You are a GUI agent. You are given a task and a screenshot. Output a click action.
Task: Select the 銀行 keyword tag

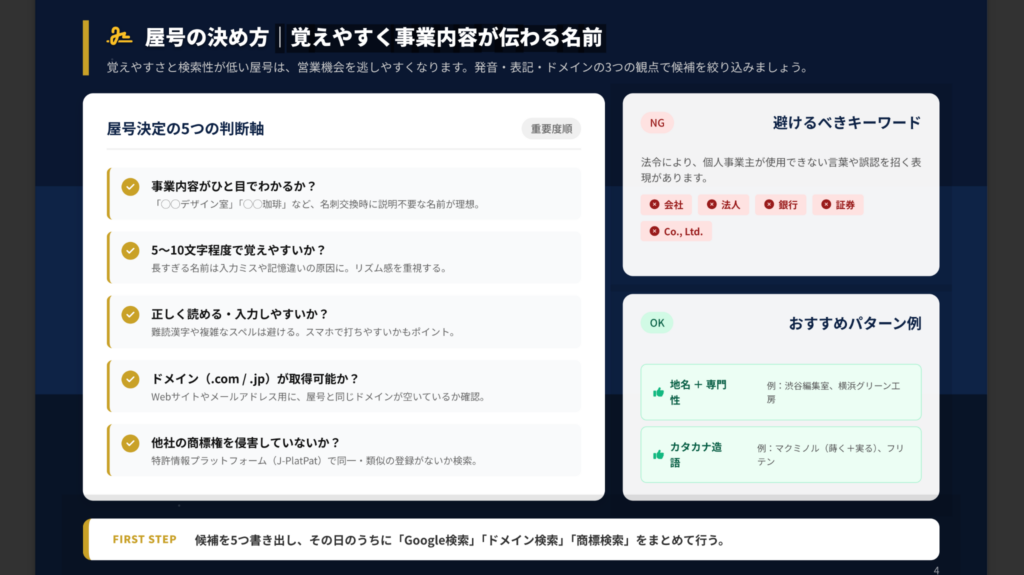(x=780, y=204)
